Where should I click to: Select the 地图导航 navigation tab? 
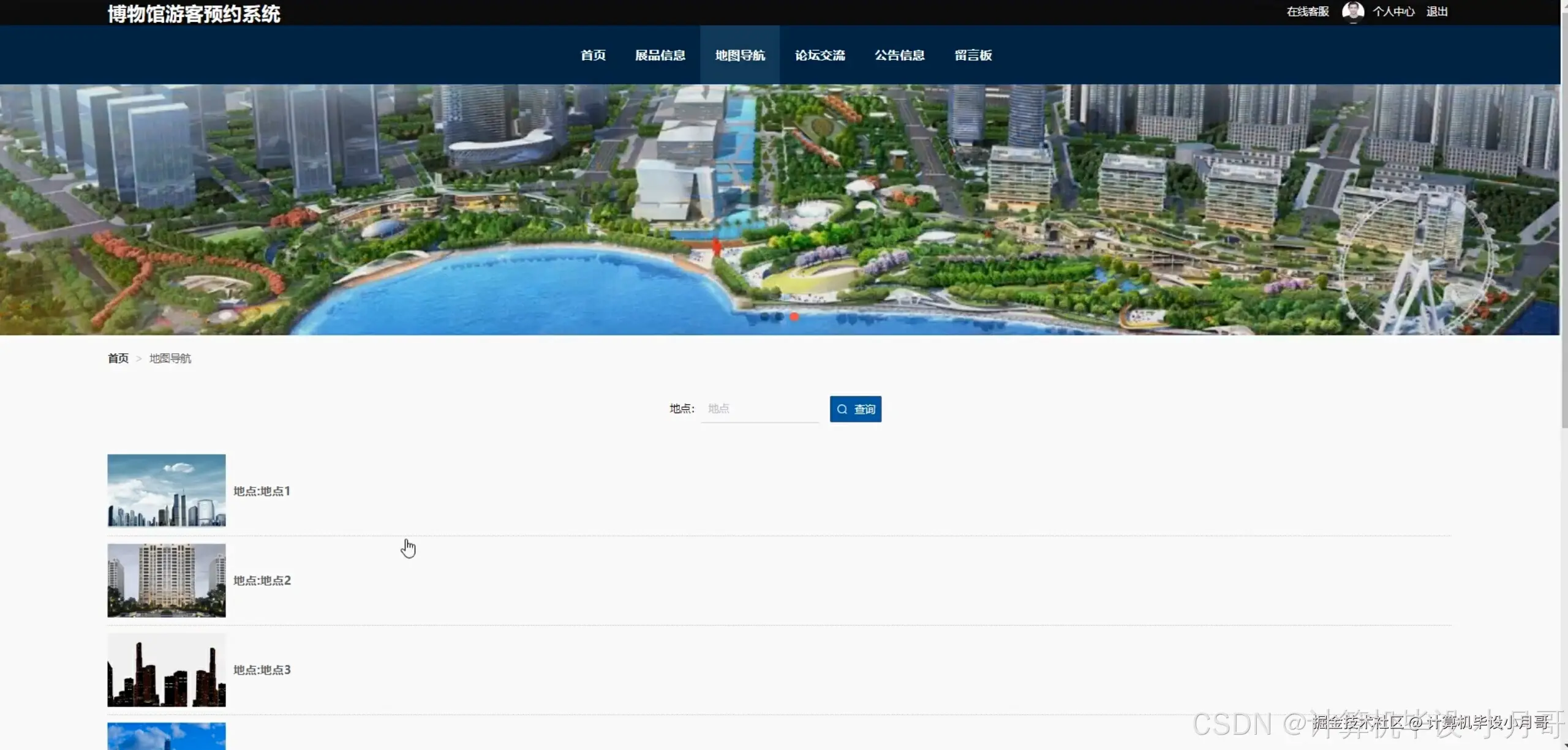click(x=740, y=54)
